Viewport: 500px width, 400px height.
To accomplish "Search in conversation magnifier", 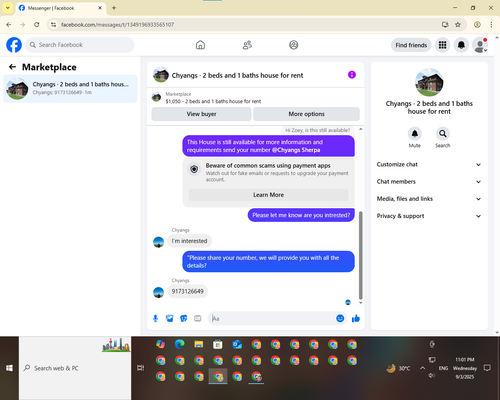I will pos(443,134).
